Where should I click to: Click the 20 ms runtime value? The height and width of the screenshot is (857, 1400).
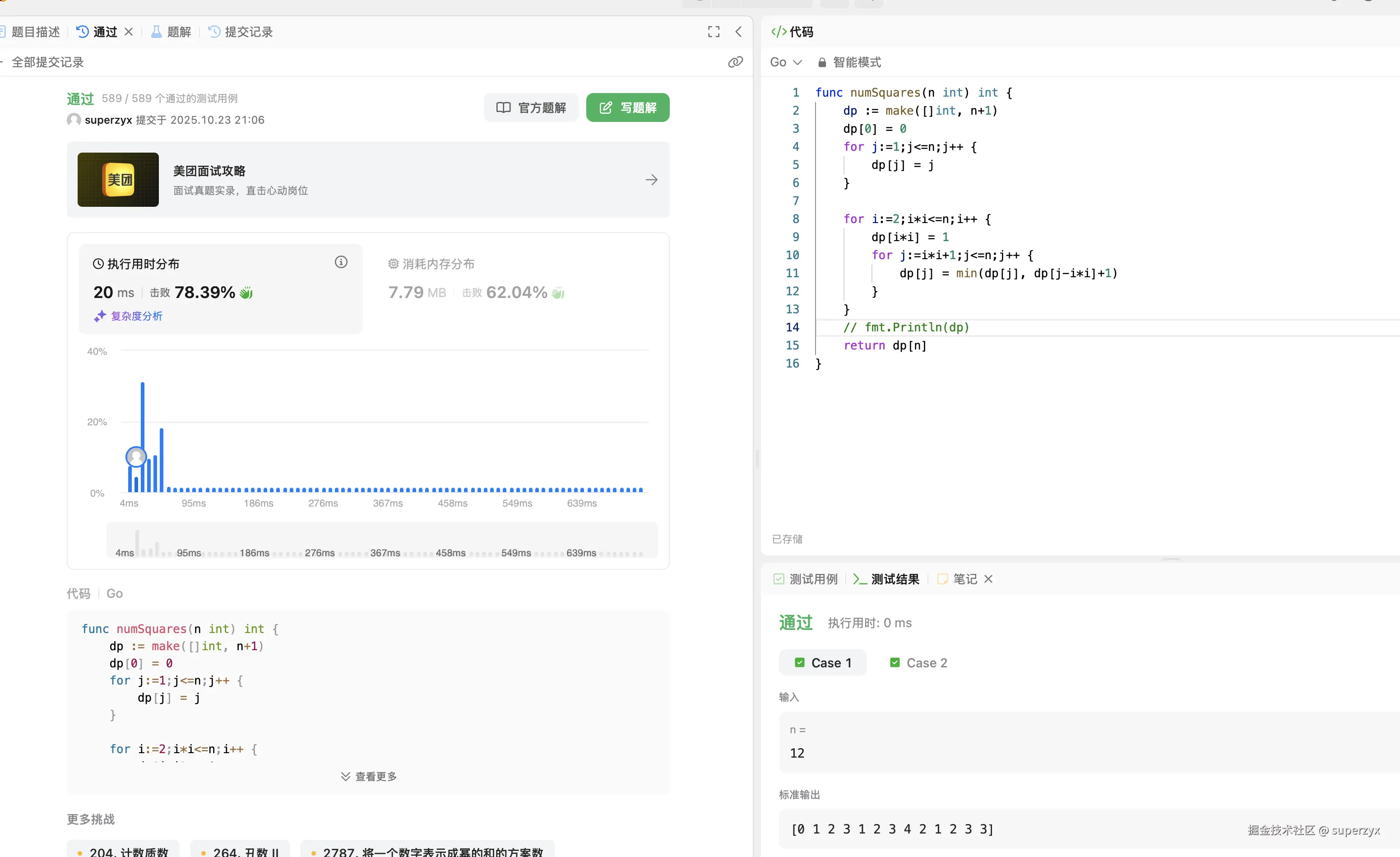click(114, 292)
